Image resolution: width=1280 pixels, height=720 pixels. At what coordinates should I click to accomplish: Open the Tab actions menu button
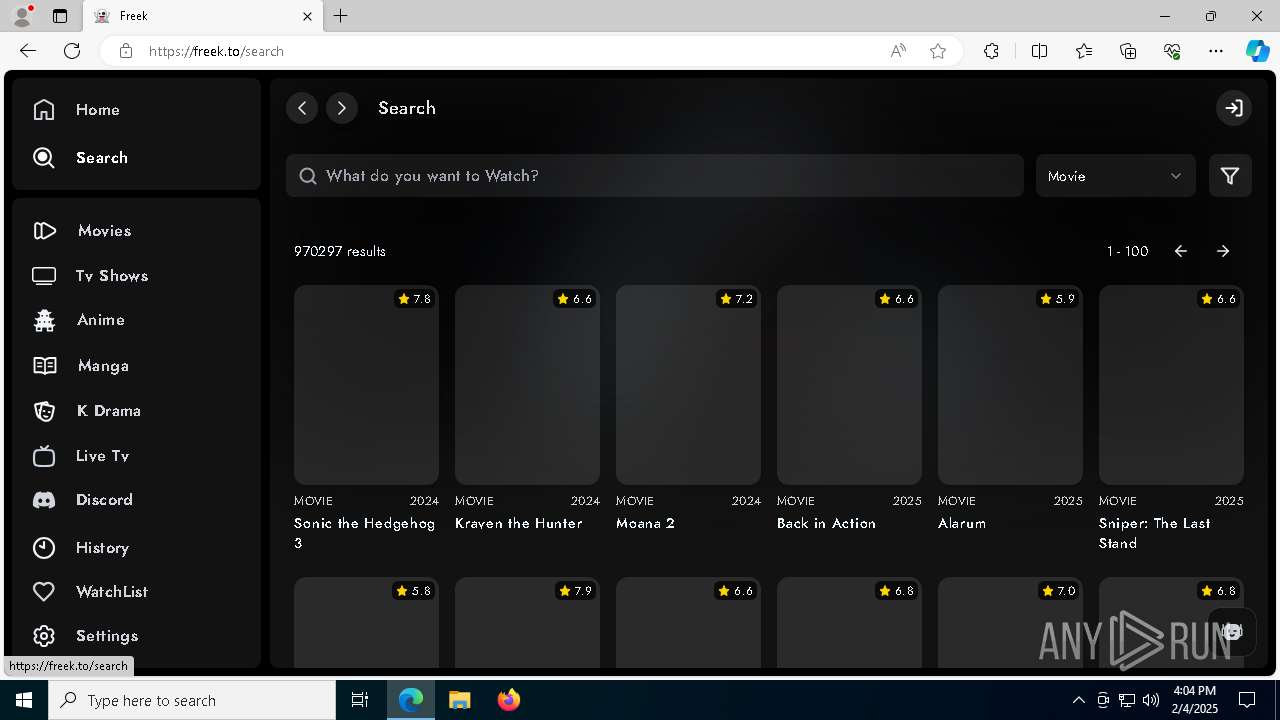tap(60, 16)
